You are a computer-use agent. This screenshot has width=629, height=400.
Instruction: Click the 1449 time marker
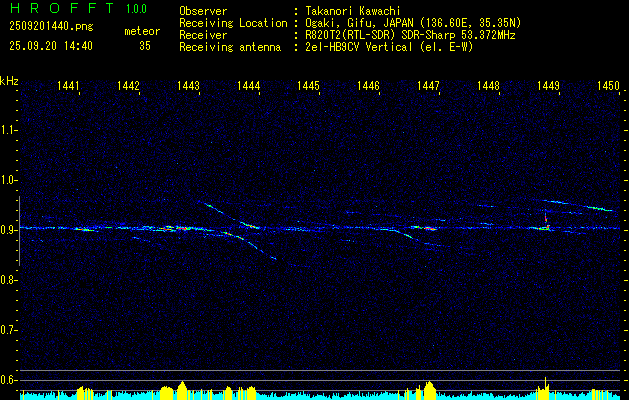tap(548, 85)
